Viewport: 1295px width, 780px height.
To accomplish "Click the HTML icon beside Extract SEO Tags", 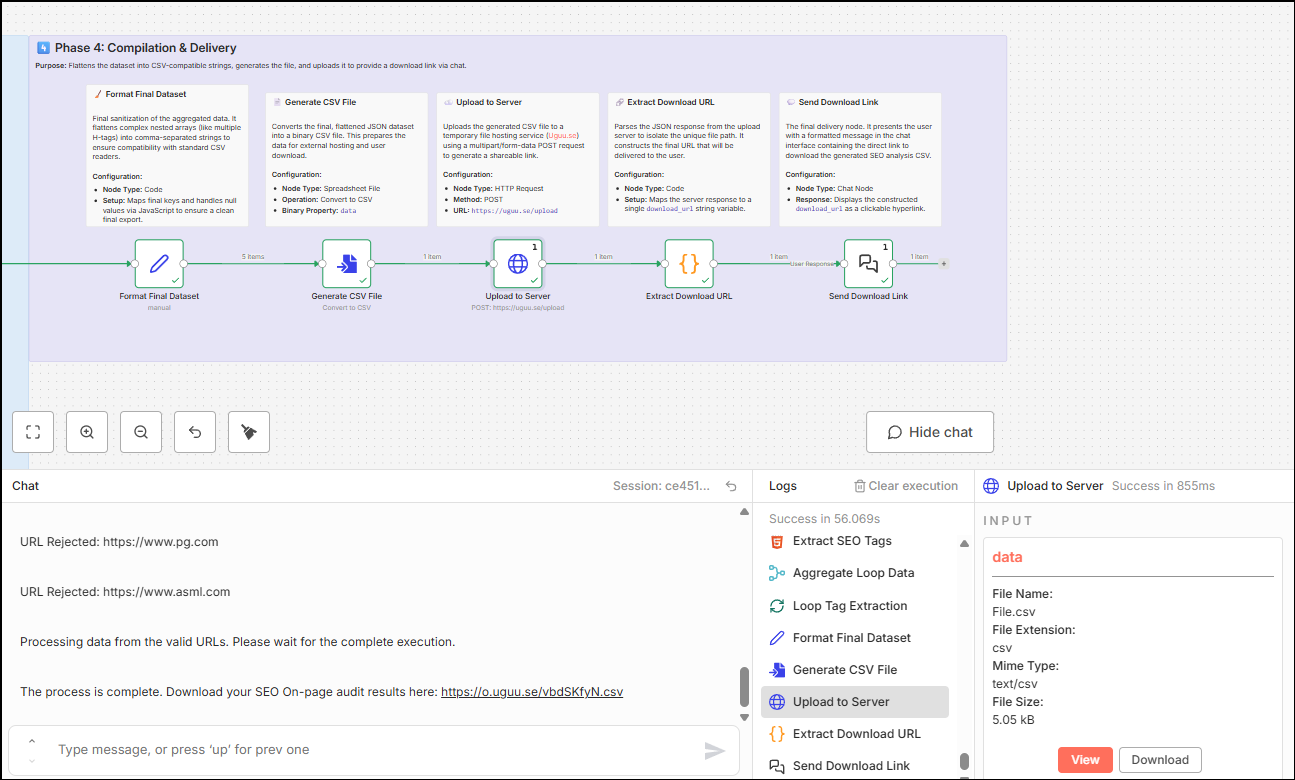I will pos(777,541).
